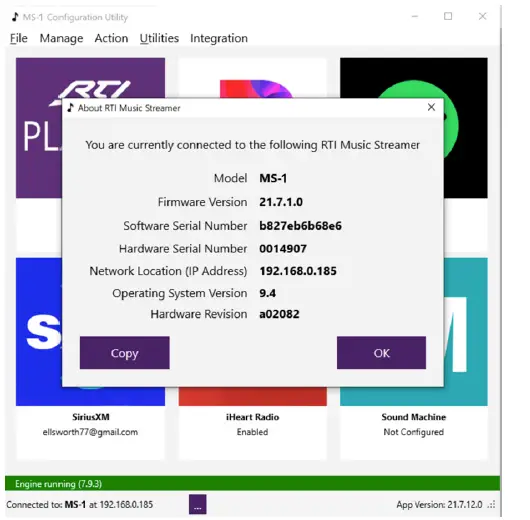The width and height of the screenshot is (530, 520).
Task: Click the SiriusXM label text
Action: tap(91, 417)
